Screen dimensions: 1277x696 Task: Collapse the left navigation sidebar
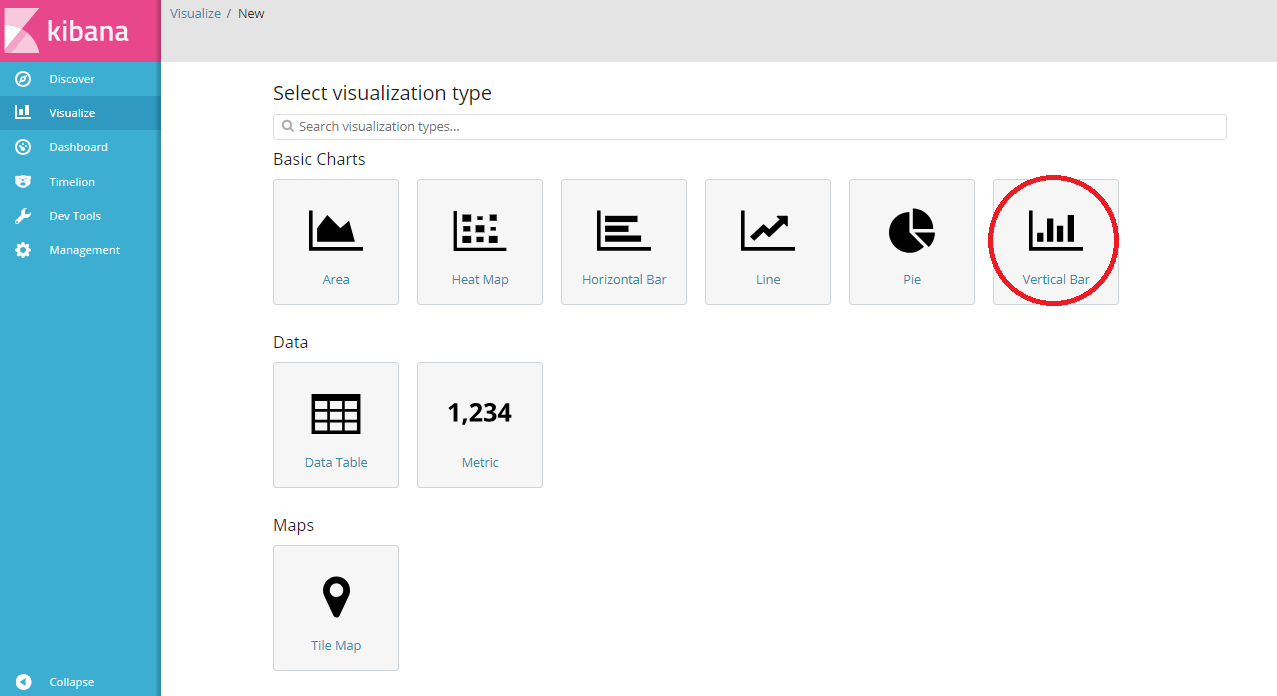click(70, 681)
